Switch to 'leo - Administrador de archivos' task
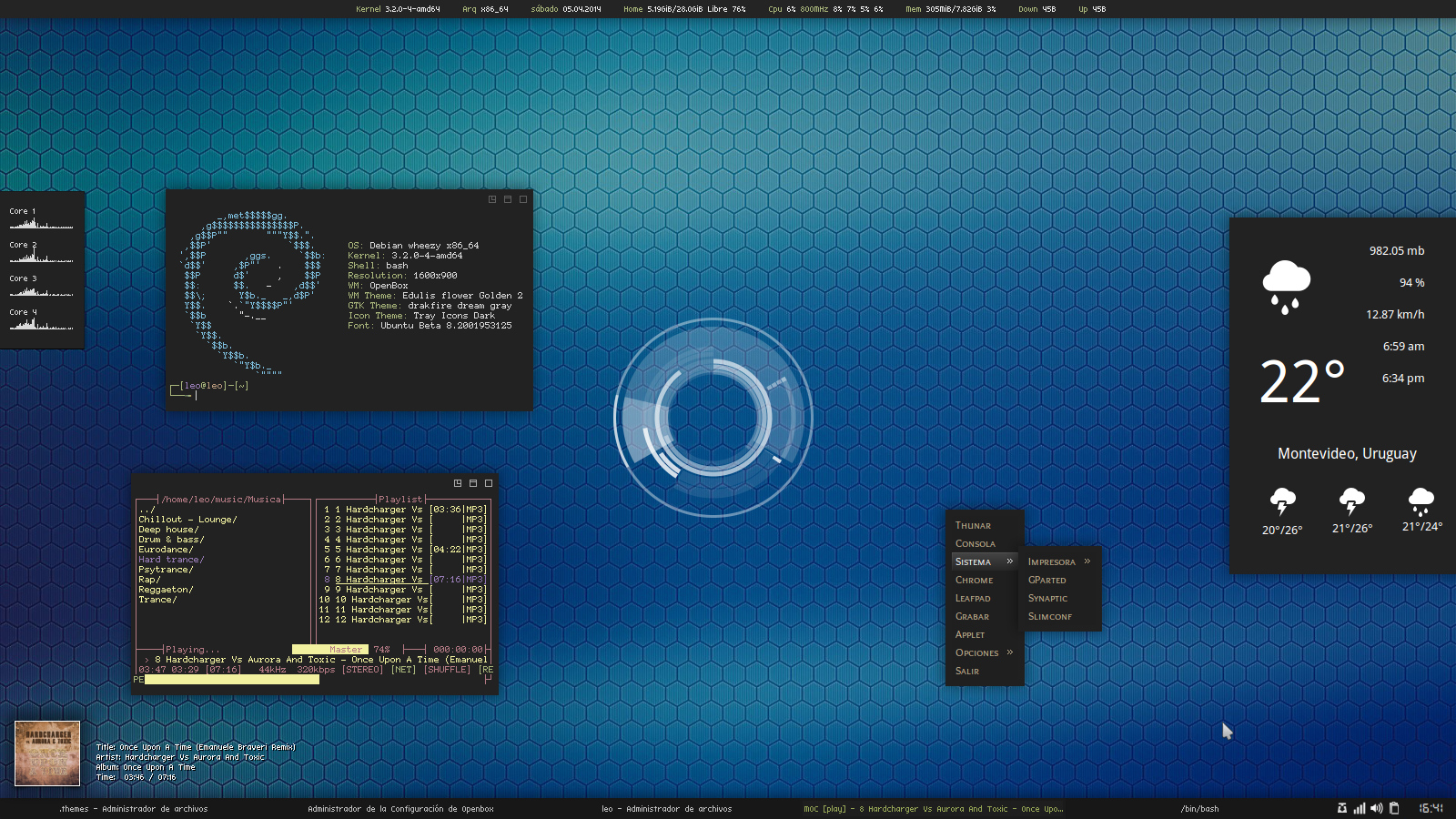The image size is (1456, 819). [x=667, y=808]
